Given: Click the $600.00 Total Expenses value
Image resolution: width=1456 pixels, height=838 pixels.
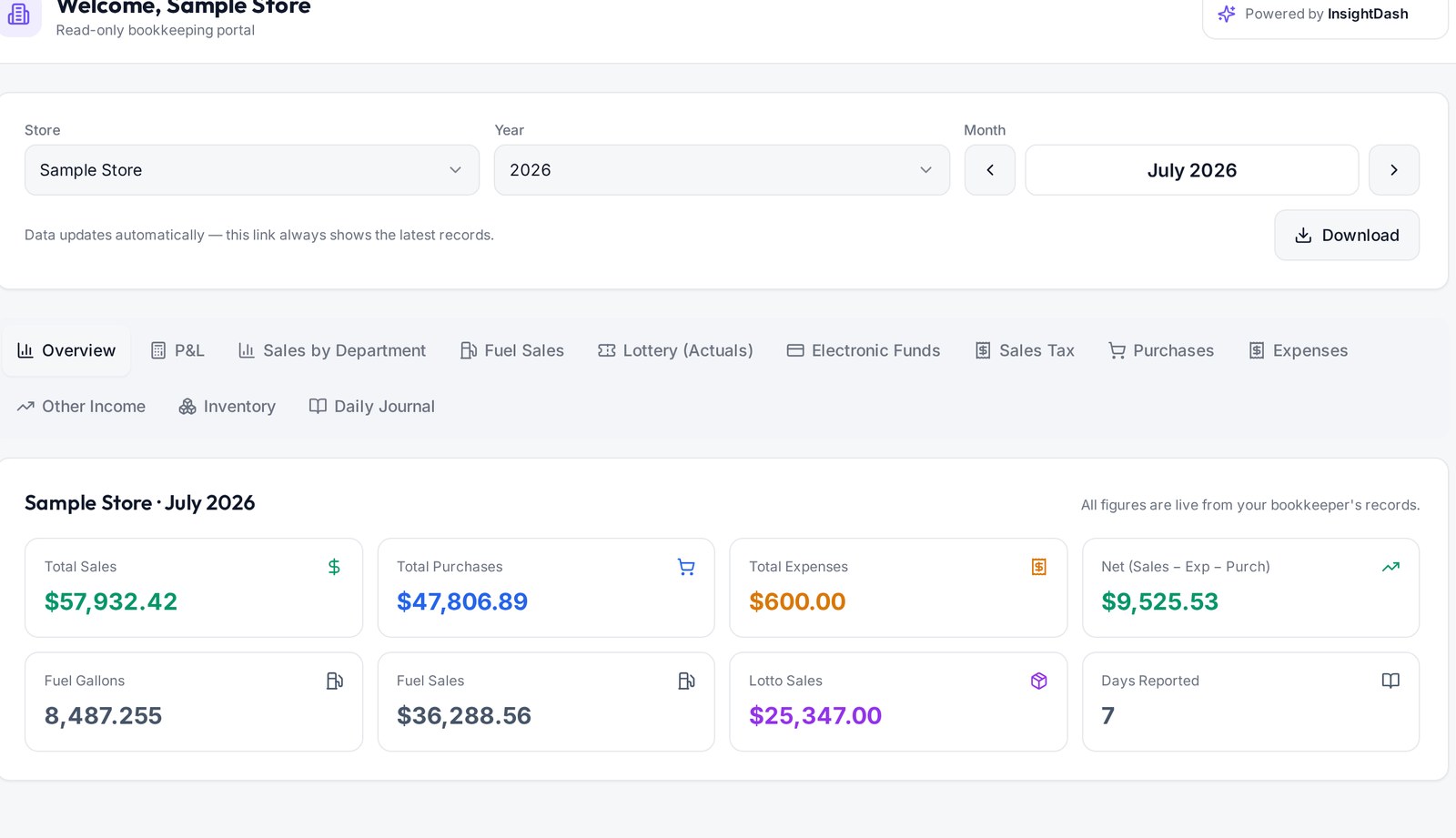Looking at the screenshot, I should (797, 601).
